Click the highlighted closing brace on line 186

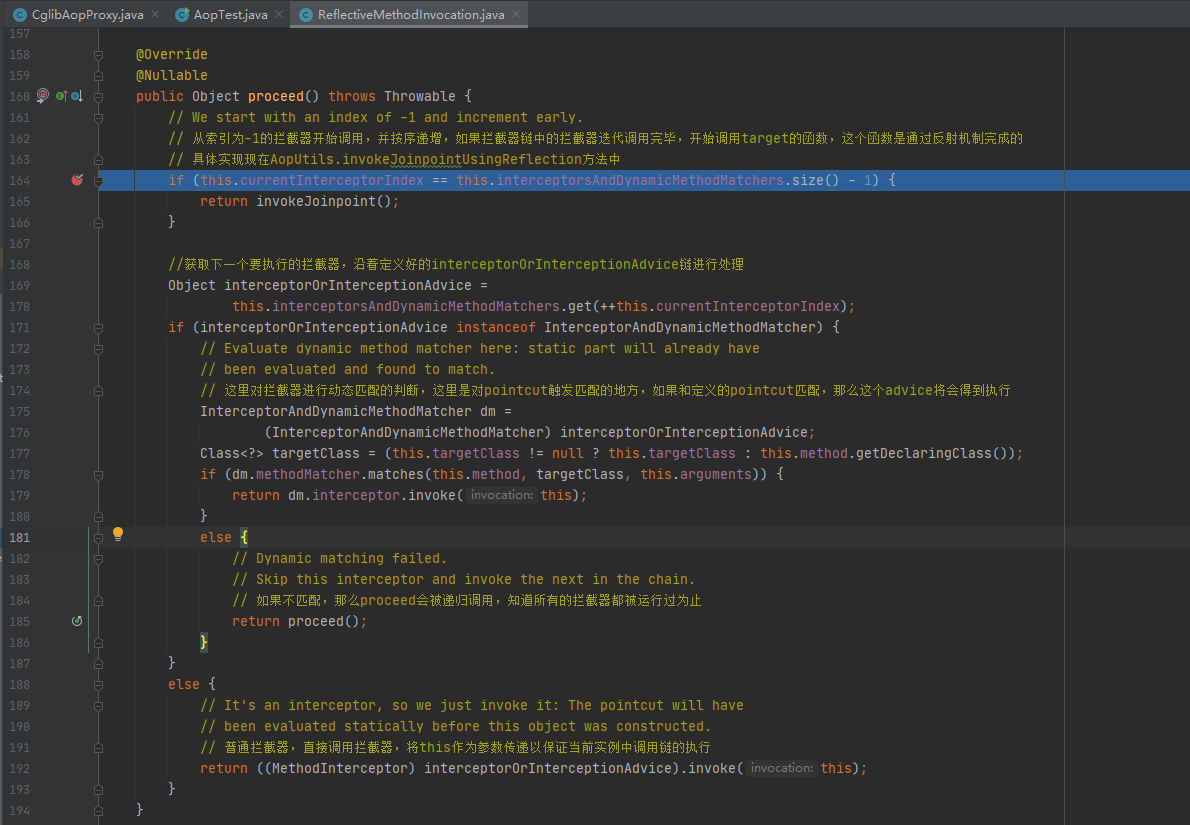pyautogui.click(x=203, y=642)
